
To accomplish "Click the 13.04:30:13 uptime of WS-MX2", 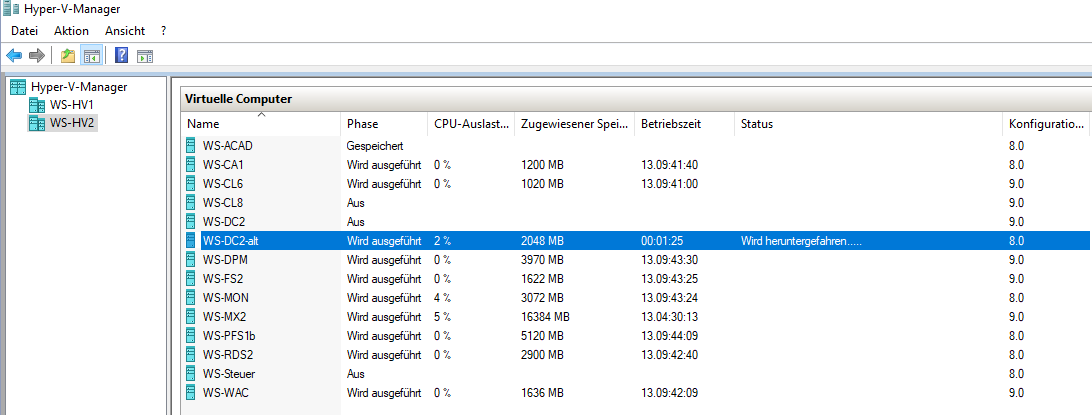I will coord(669,317).
